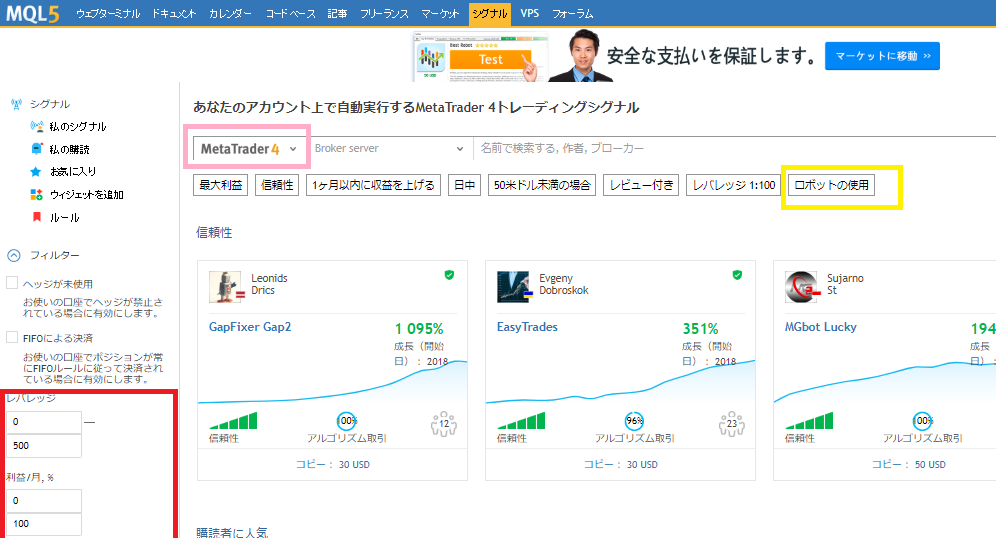Viewport: 996px width, 538px height.
Task: Open the MGbot Lucky signal link
Action: pyautogui.click(x=821, y=326)
